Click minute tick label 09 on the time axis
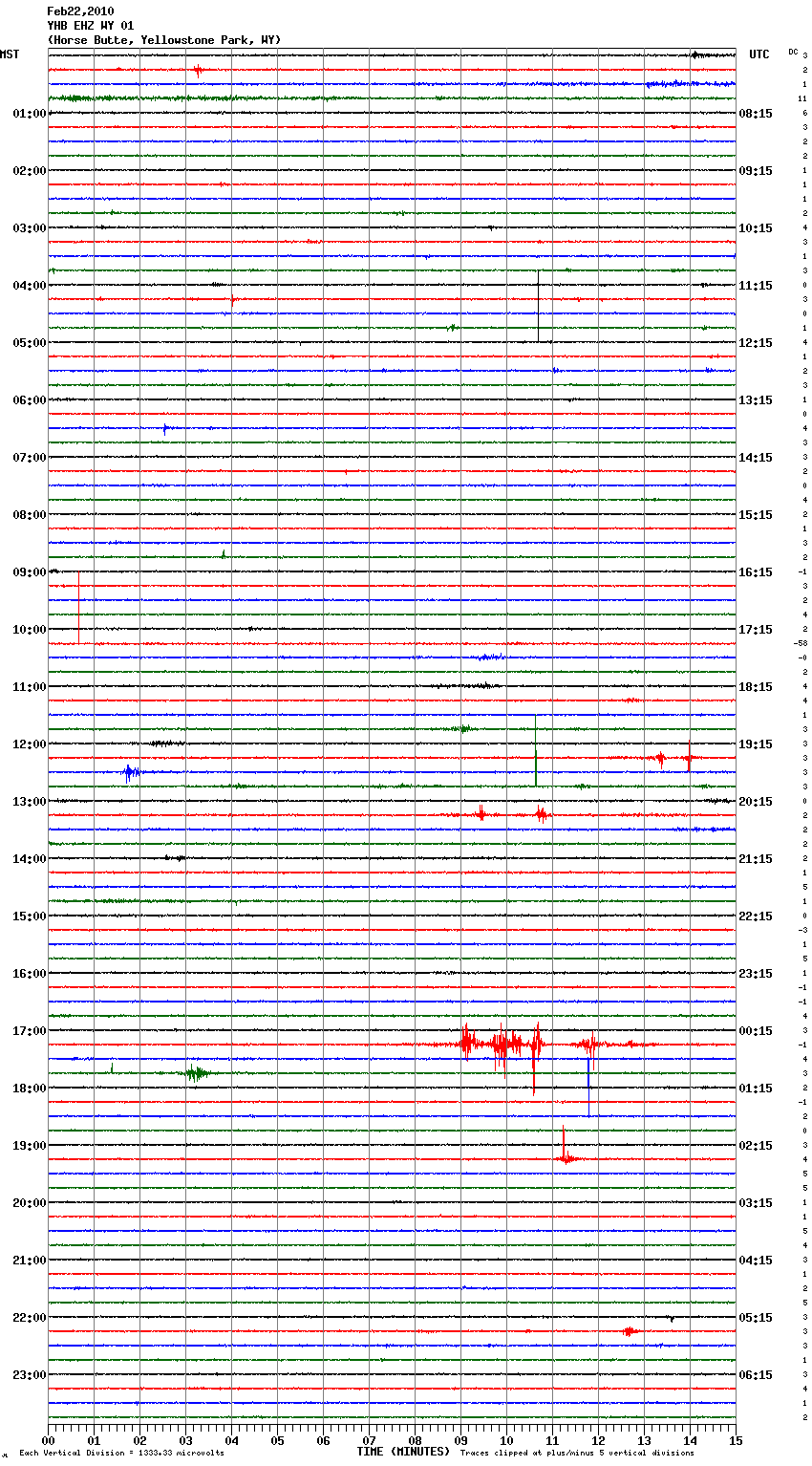Image resolution: width=812 pixels, height=1466 pixels. point(460,1440)
